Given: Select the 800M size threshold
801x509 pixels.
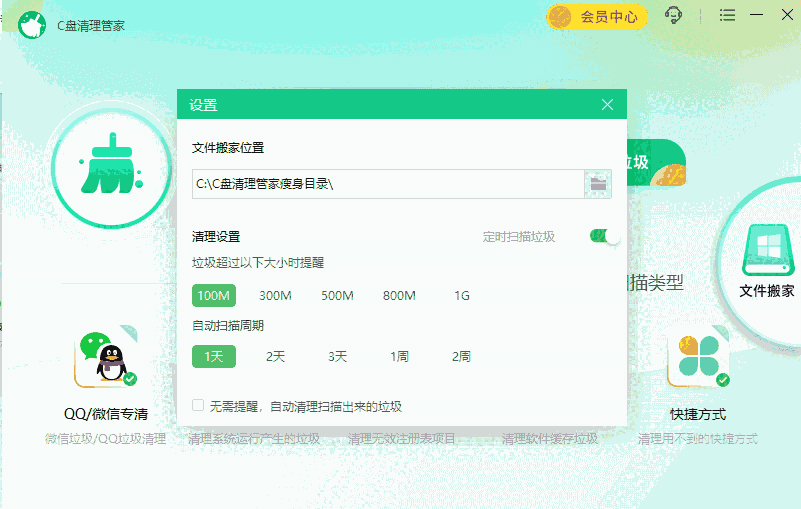Looking at the screenshot, I should tap(399, 295).
